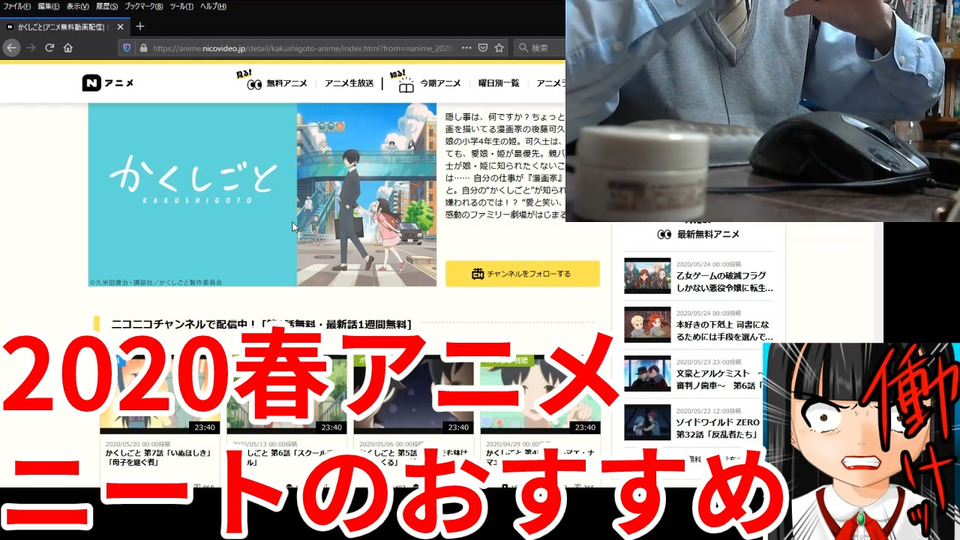
Task: Click the browser forward arrow
Action: pos(31,48)
